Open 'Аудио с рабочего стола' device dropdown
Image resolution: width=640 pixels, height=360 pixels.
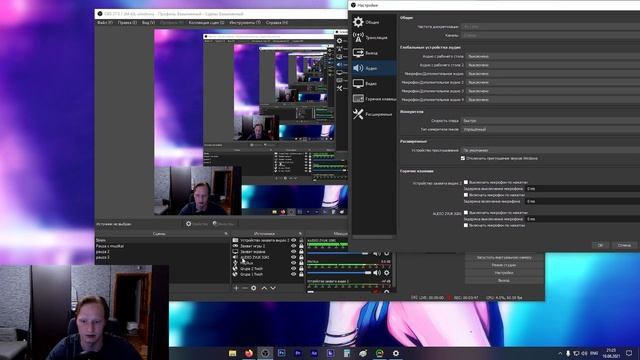(x=553, y=56)
